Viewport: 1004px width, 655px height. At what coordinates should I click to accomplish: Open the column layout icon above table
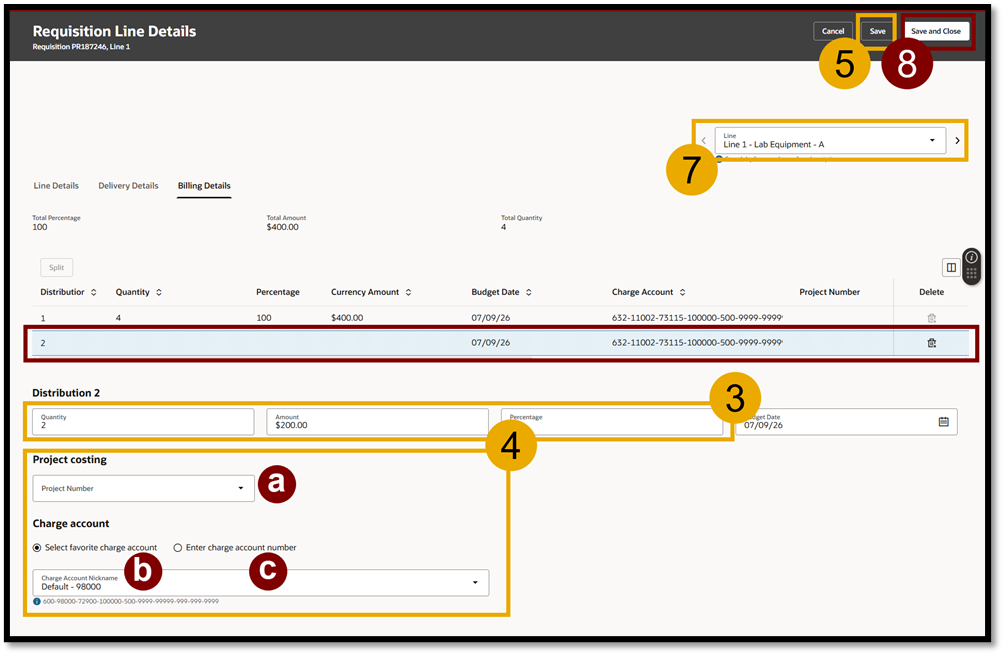pyautogui.click(x=951, y=268)
